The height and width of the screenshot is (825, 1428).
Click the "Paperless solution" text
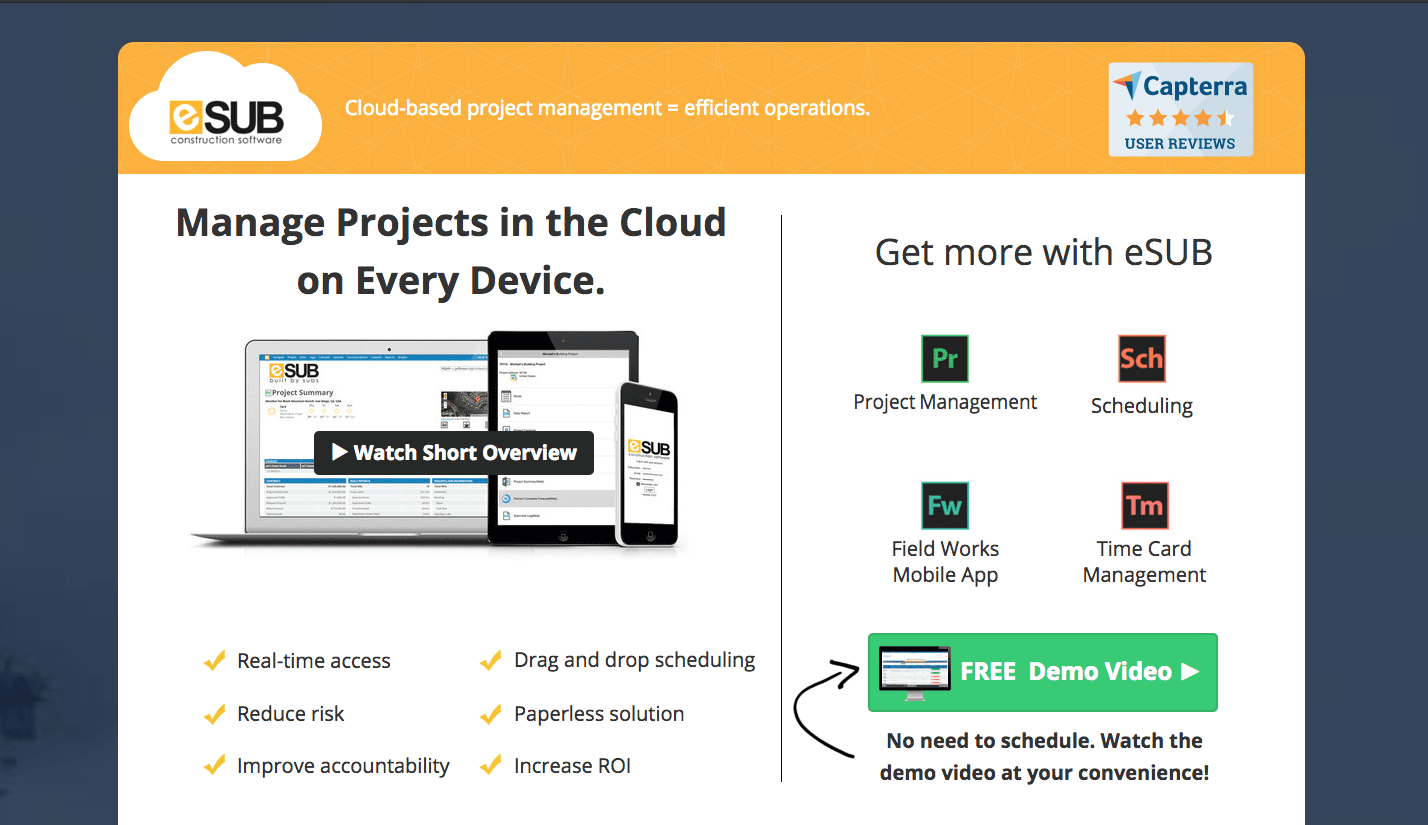(599, 714)
